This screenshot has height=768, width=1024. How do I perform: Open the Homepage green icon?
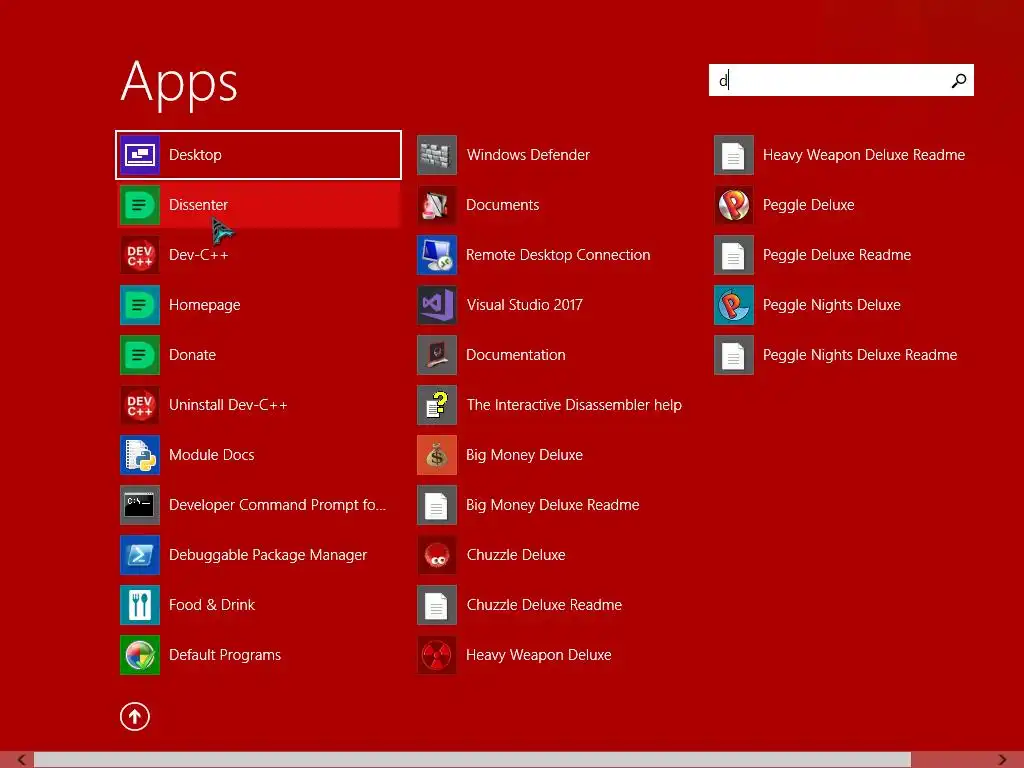[x=140, y=305]
